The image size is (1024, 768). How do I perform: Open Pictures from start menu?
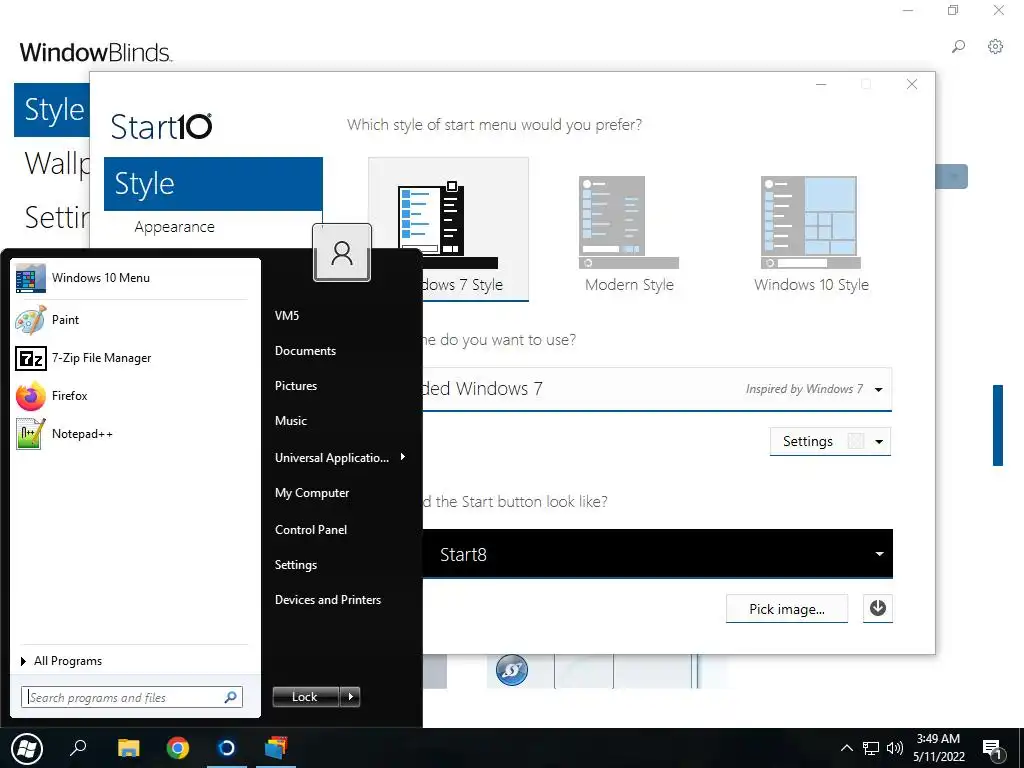296,386
